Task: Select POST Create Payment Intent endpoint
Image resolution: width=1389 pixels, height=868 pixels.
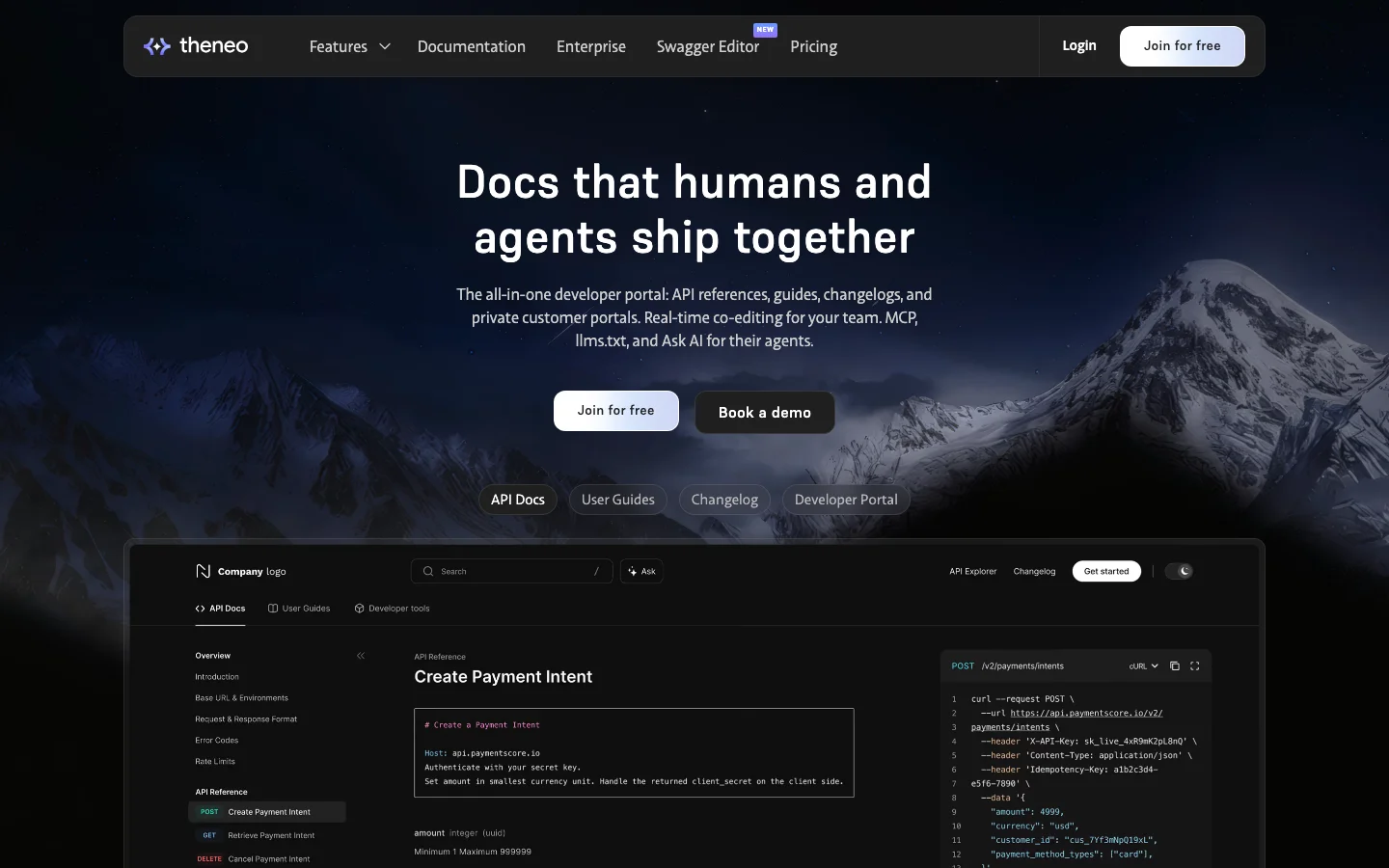Action: (x=267, y=812)
